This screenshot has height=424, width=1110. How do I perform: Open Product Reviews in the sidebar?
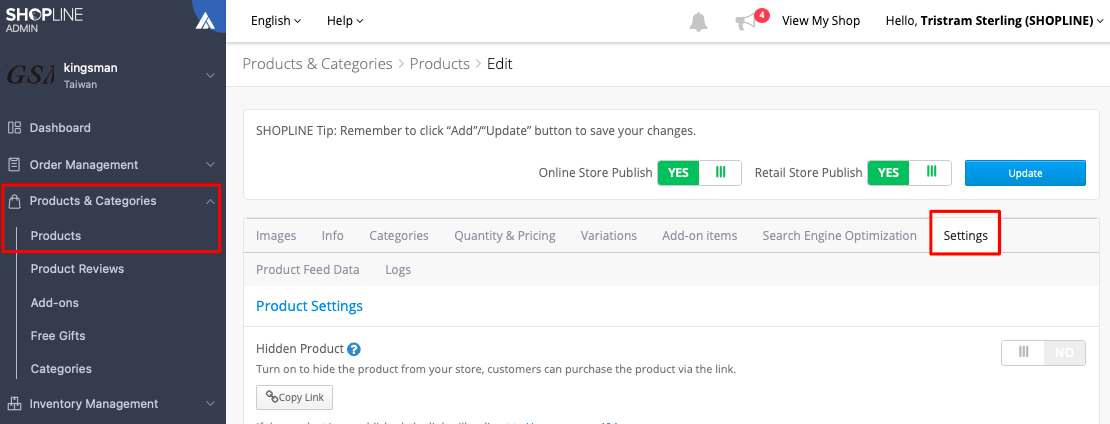77,269
